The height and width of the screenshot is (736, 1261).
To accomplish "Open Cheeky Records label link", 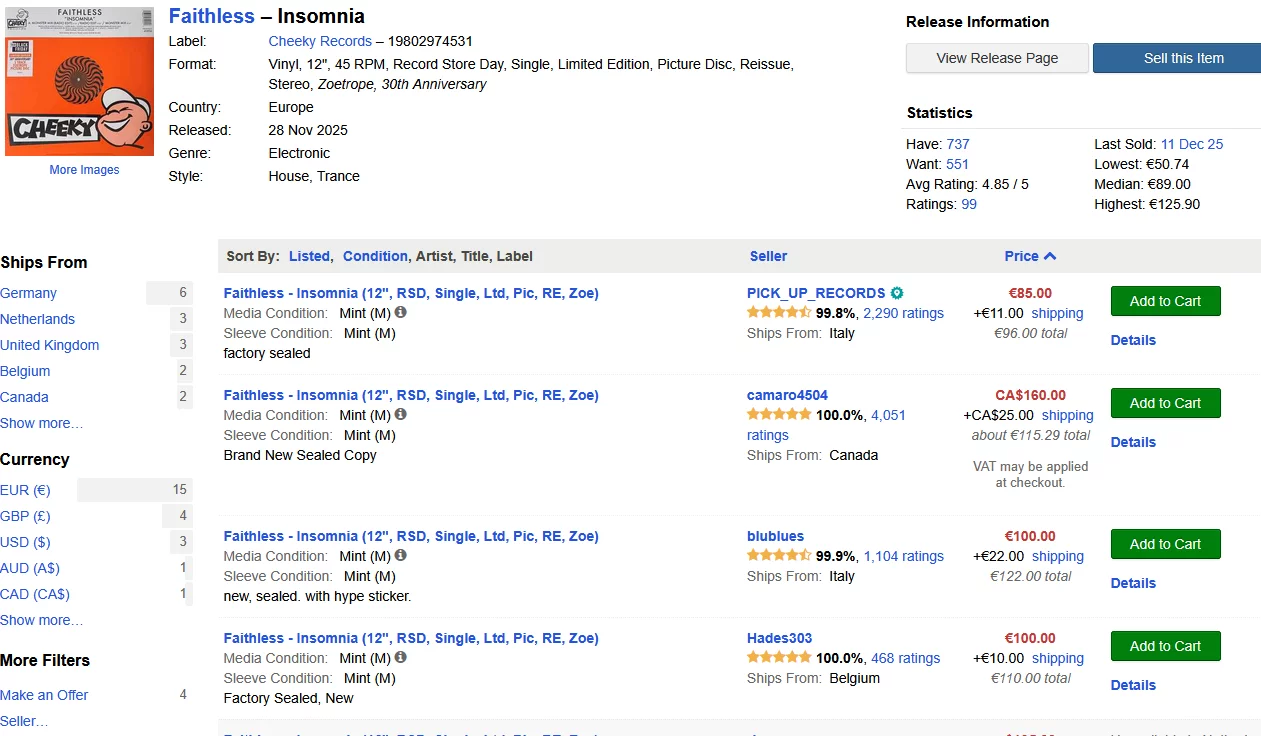I will coord(320,41).
